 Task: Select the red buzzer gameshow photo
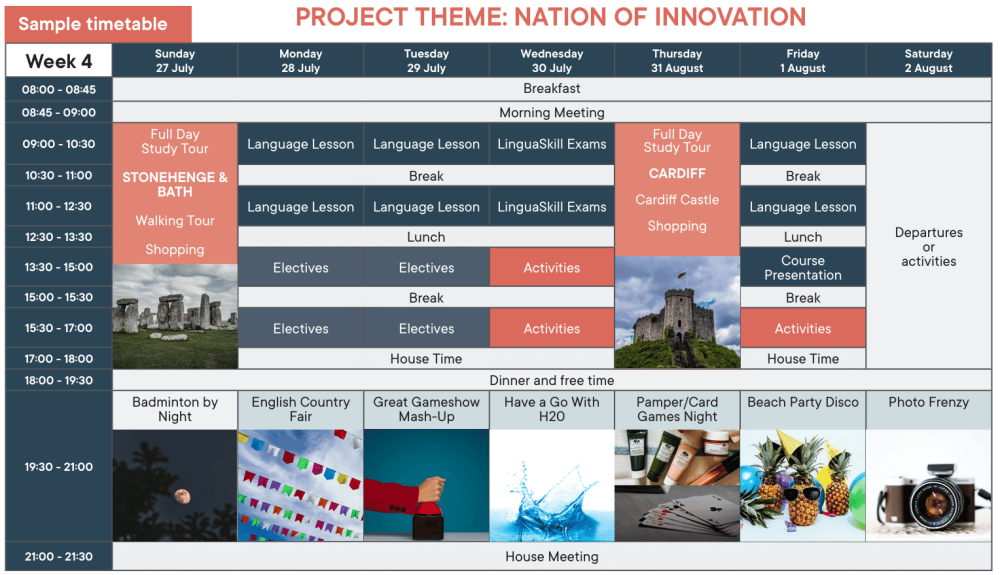click(426, 485)
